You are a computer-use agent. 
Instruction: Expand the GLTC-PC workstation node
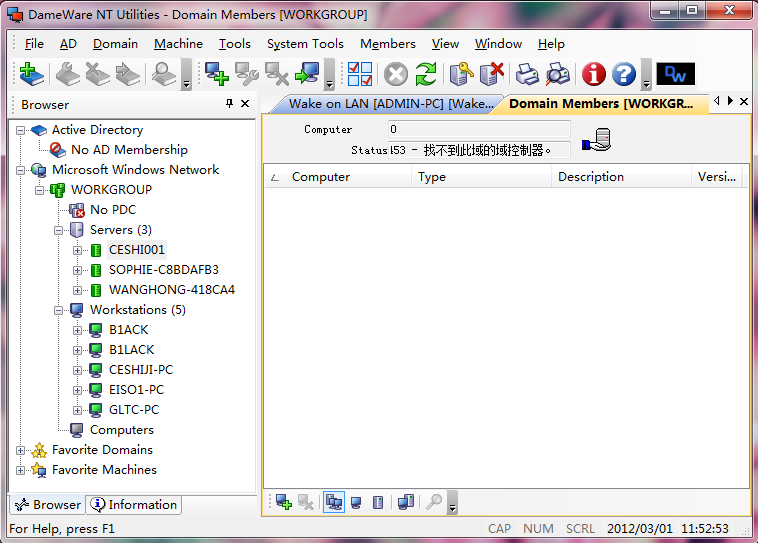(x=77, y=410)
